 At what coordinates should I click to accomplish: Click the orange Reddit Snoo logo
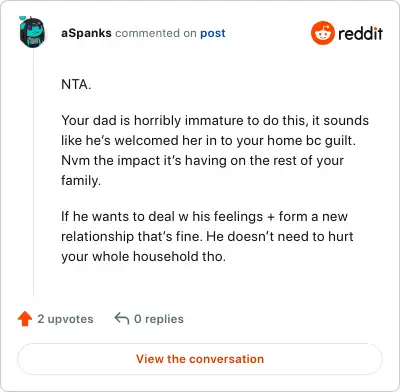tap(322, 33)
